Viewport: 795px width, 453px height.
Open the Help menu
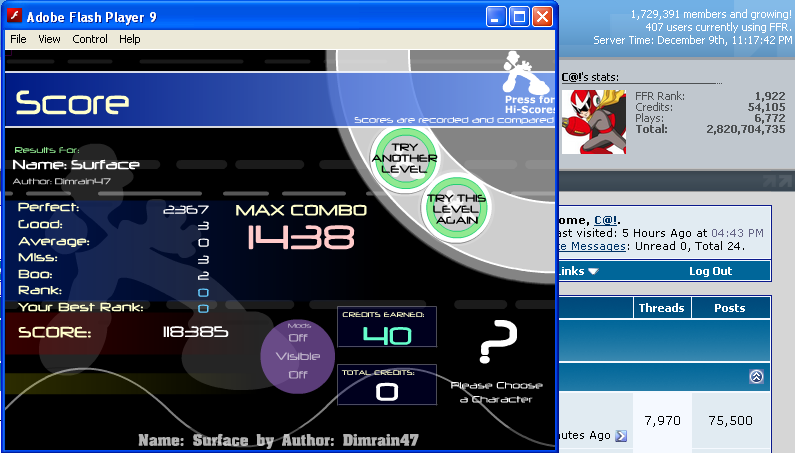130,39
